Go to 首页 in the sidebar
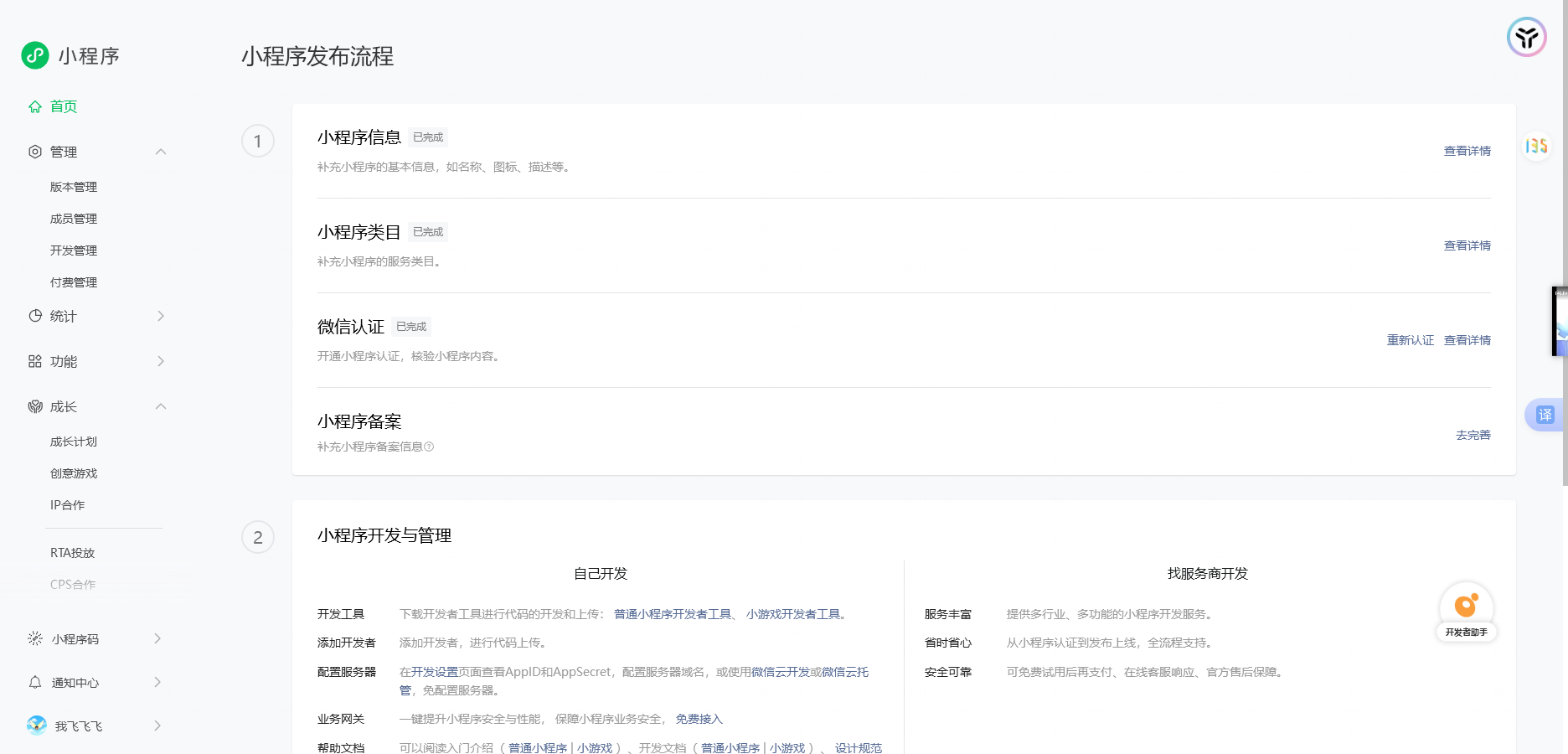Viewport: 1568px width, 754px height. click(x=64, y=106)
